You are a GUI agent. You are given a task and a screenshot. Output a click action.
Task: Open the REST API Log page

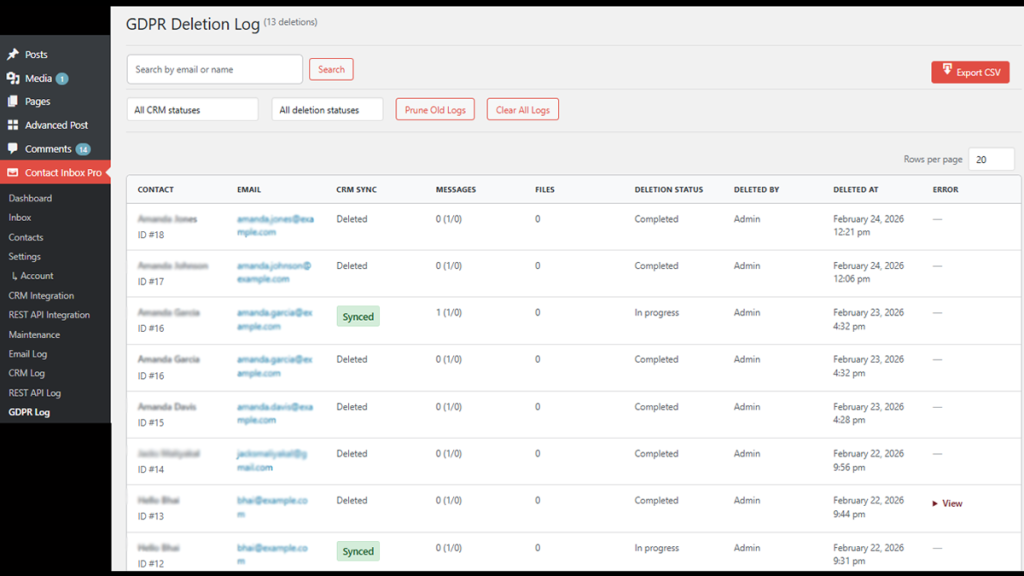pos(35,393)
